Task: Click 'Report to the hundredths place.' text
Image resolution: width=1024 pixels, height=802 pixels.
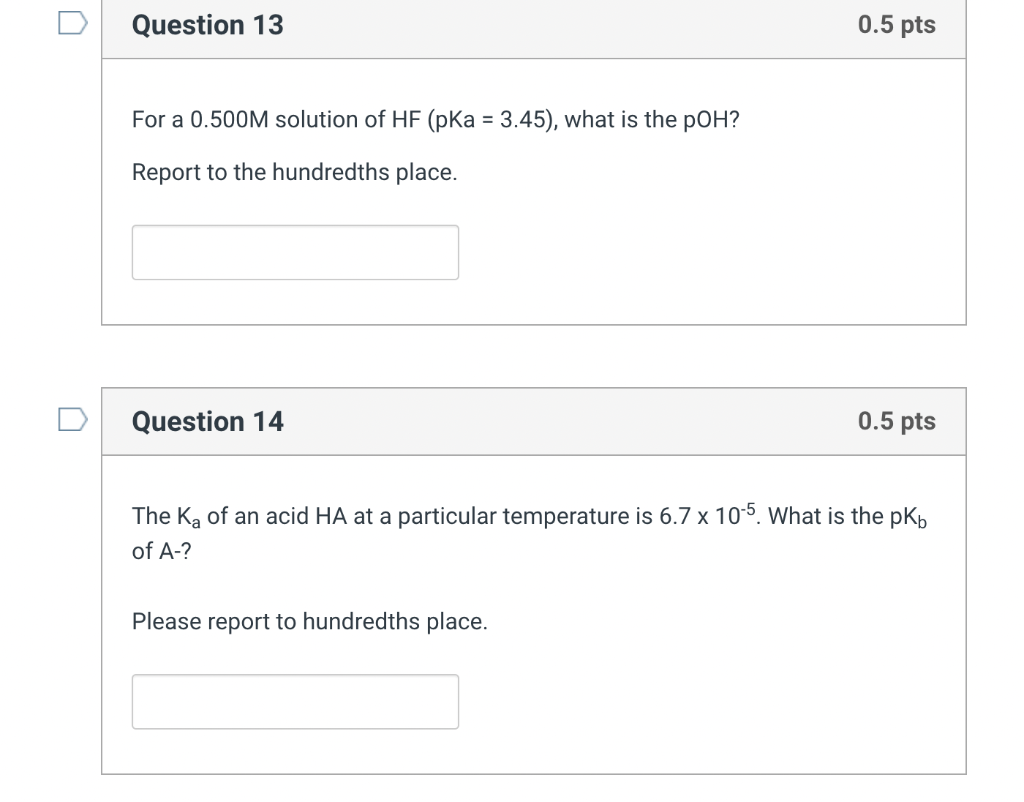Action: (295, 172)
